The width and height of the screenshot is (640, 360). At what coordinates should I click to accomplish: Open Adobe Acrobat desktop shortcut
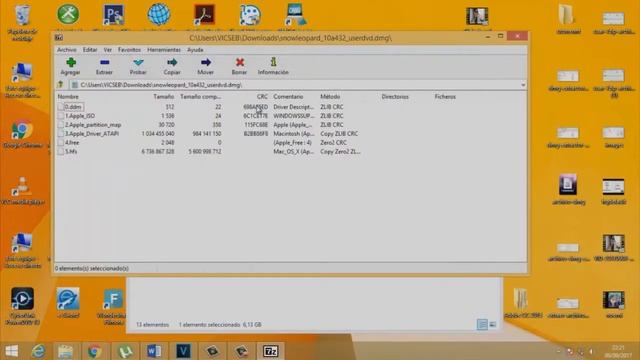click(204, 16)
